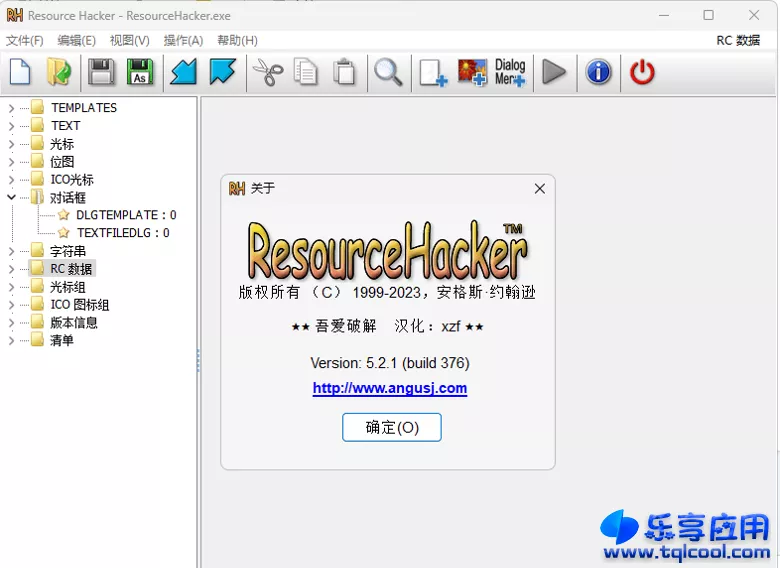Click the star icon beside TEXTFILEDLG : 0
This screenshot has height=568, width=780.
pos(64,233)
